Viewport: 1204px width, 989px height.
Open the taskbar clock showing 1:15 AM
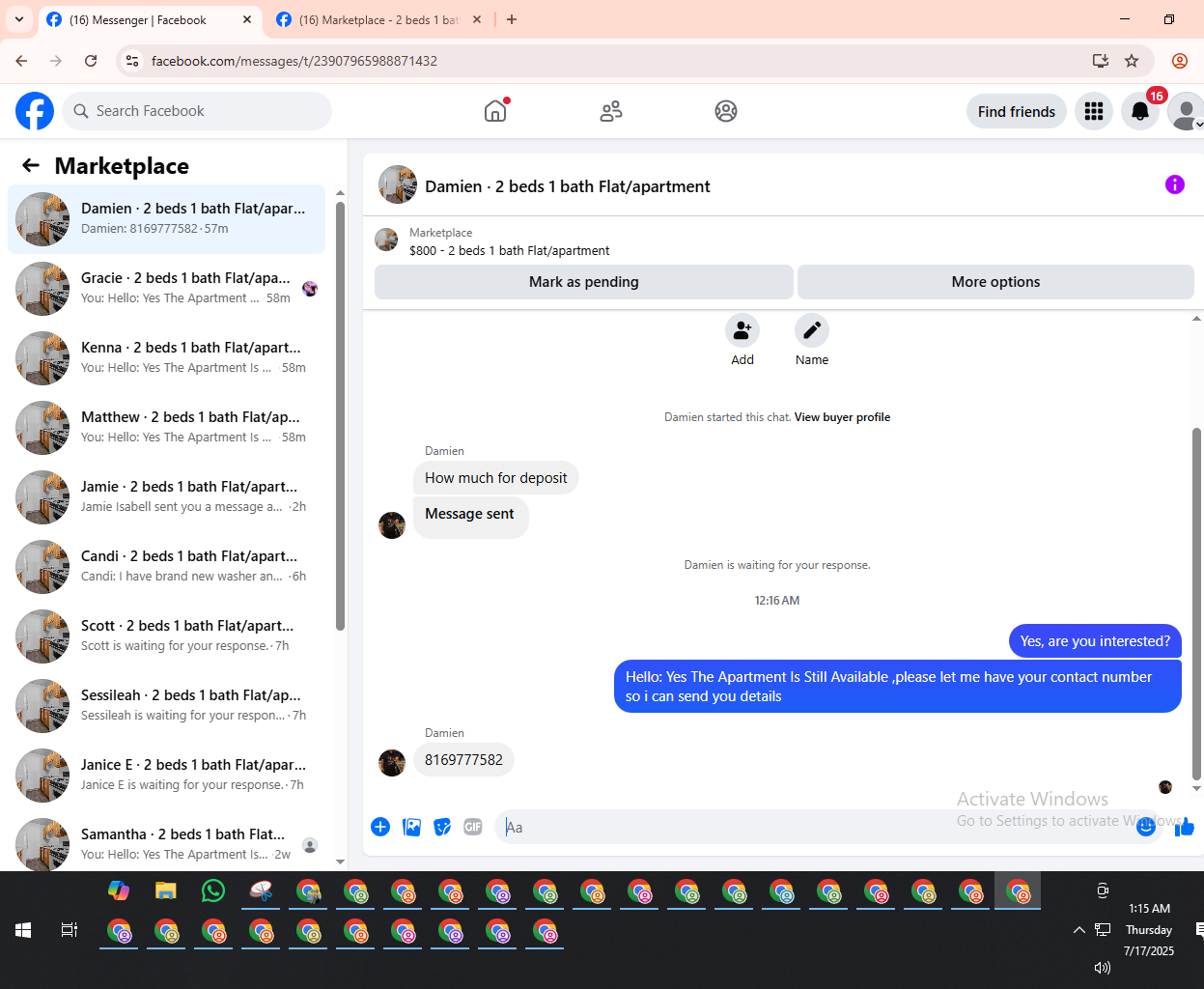point(1149,930)
